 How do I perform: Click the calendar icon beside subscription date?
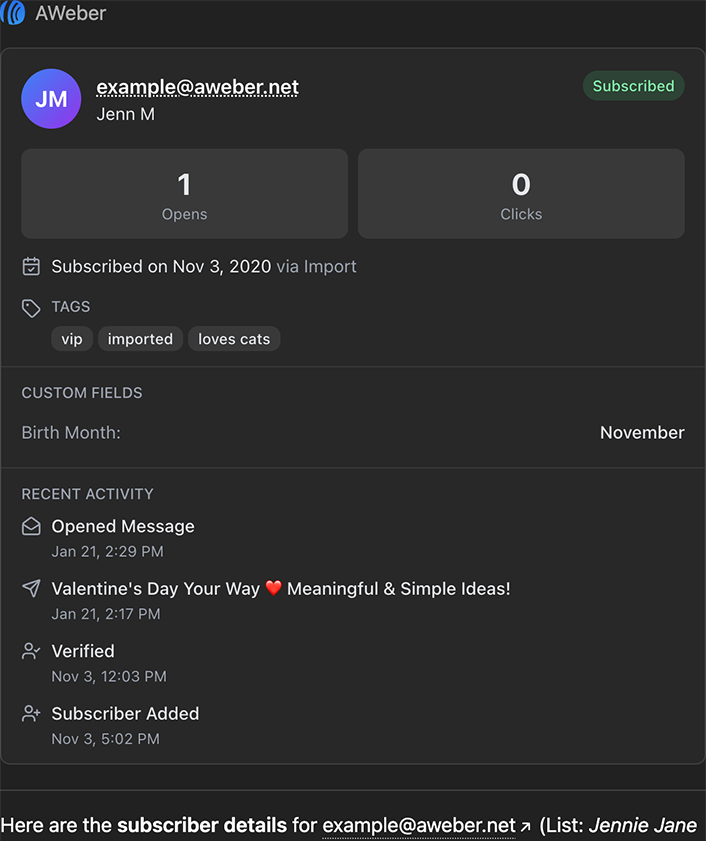31,266
